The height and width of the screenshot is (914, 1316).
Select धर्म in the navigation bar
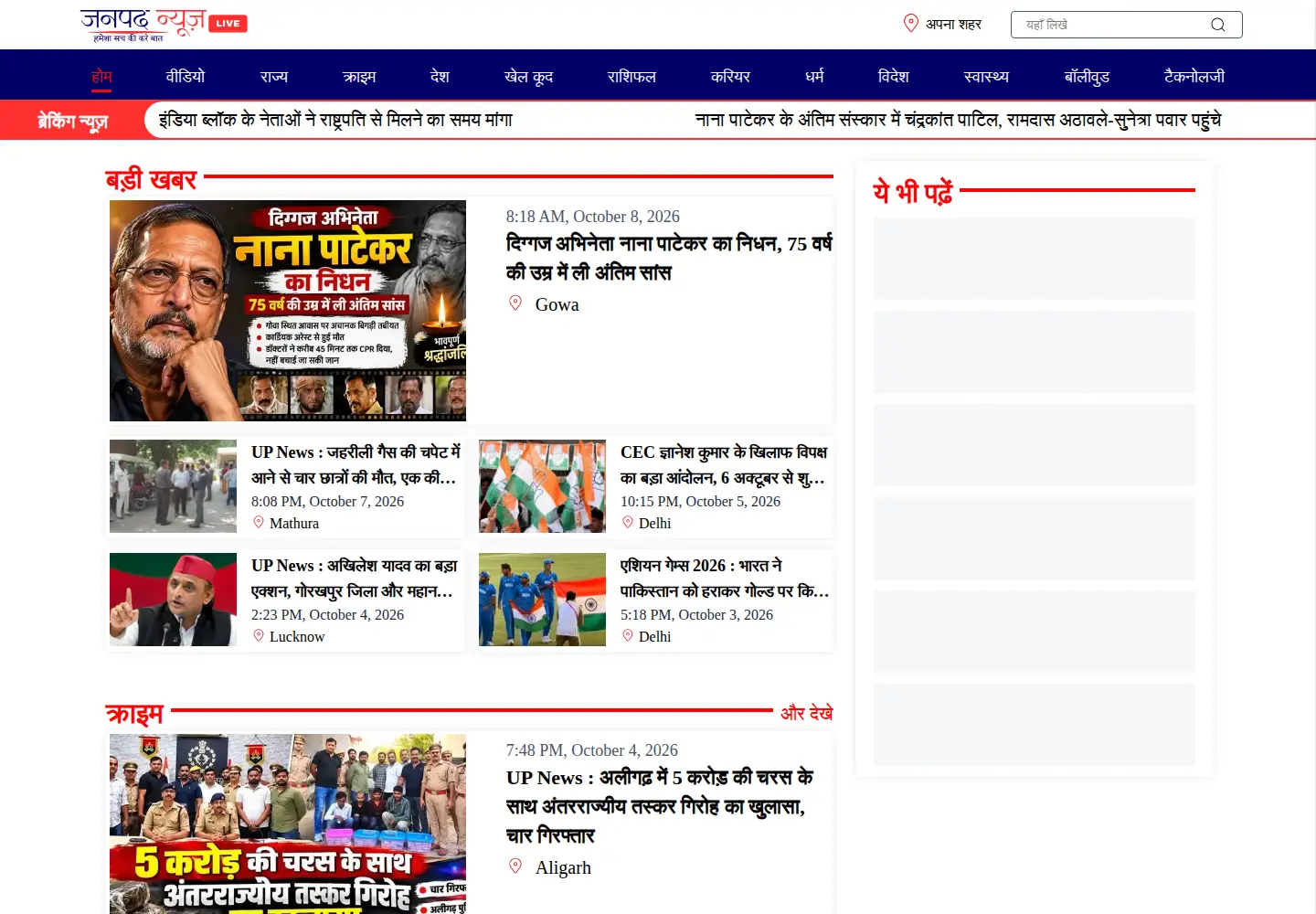(814, 76)
